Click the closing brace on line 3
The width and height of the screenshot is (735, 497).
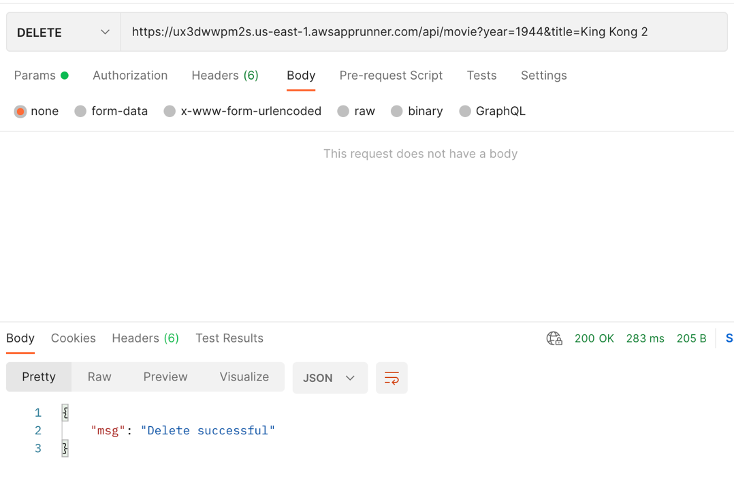point(65,448)
